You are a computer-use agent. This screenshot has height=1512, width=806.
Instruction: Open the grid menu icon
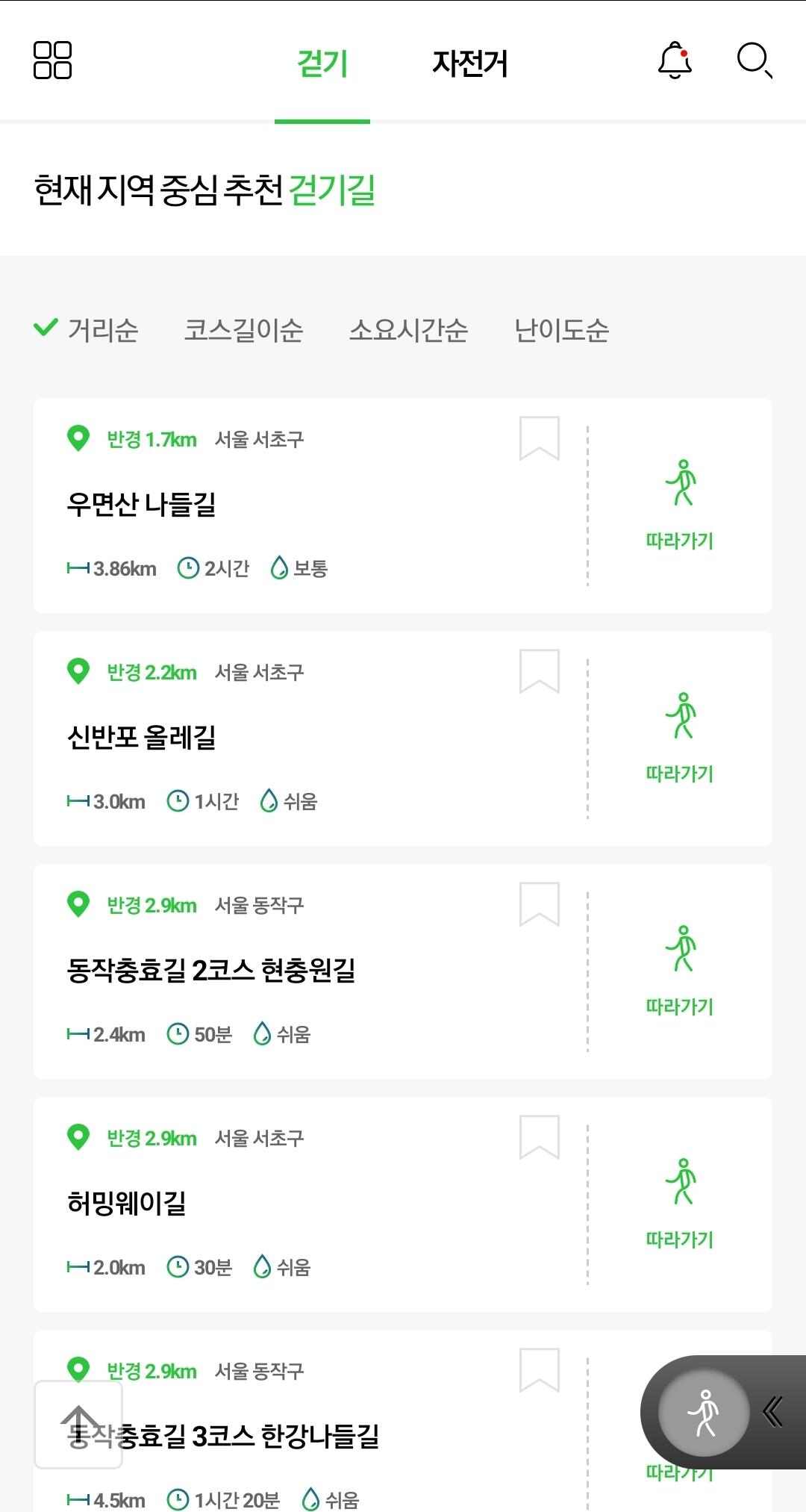pos(52,60)
